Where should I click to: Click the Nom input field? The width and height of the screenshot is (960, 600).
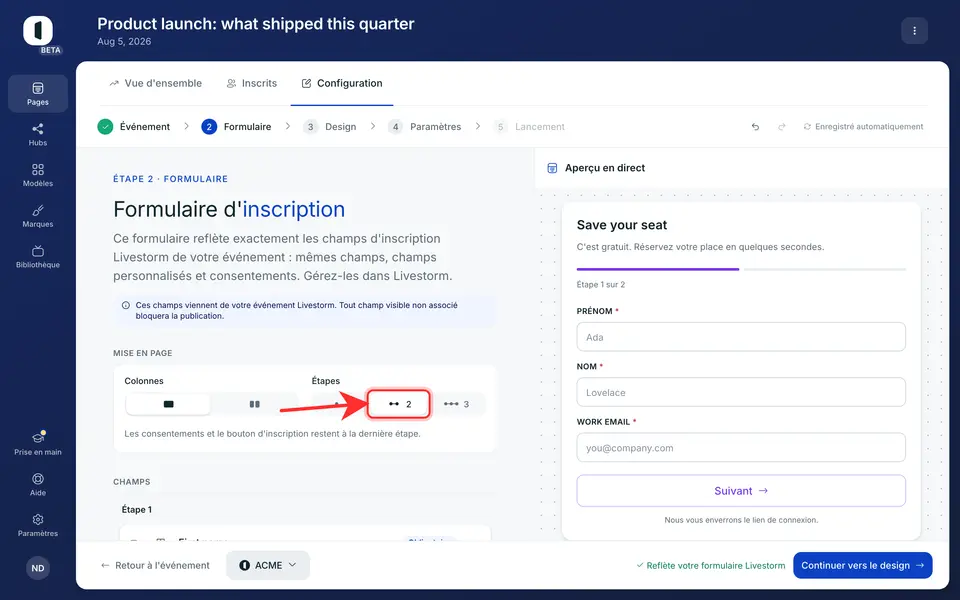click(741, 392)
